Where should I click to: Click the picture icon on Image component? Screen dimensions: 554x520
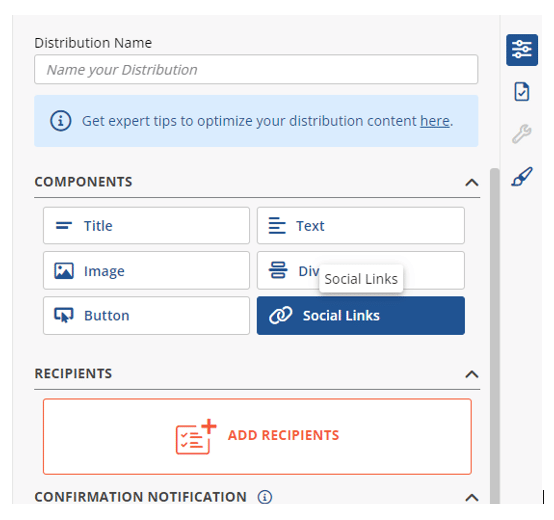click(x=64, y=271)
